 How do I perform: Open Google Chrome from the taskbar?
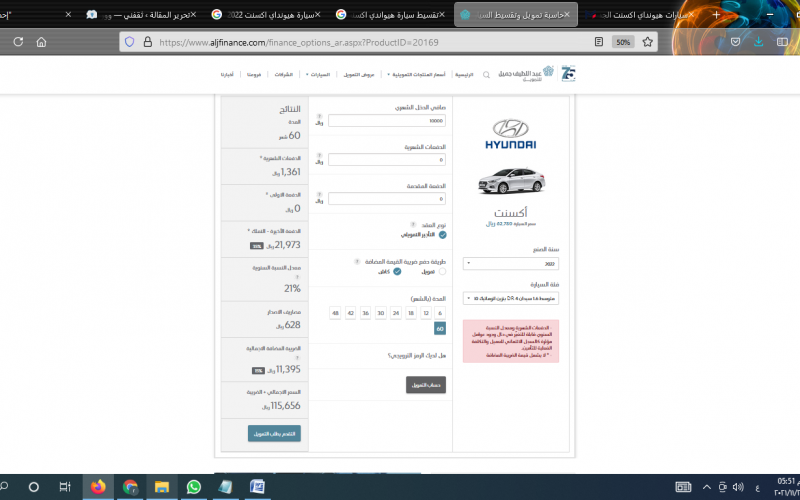130,487
